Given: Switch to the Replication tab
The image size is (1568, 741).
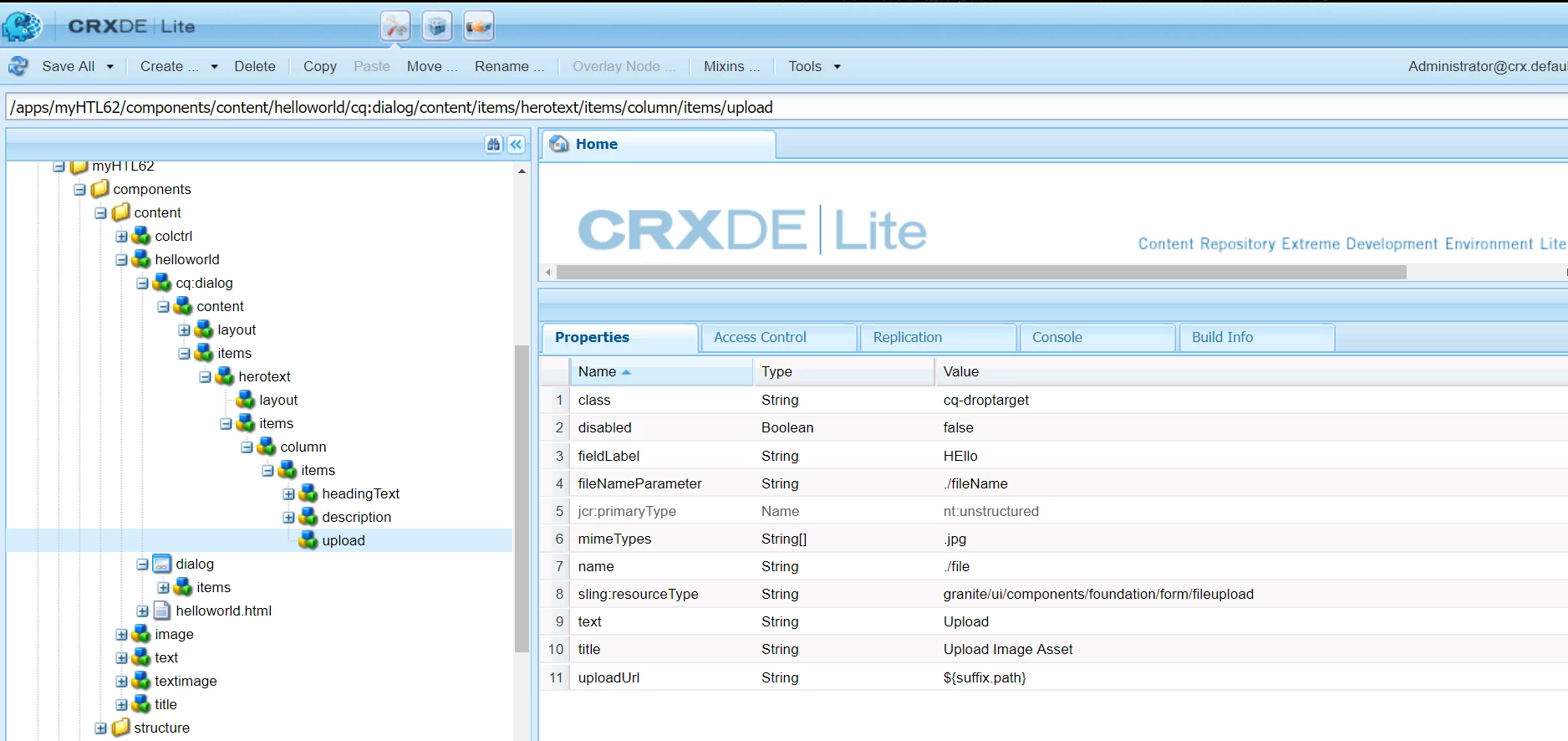Looking at the screenshot, I should click(939, 338).
